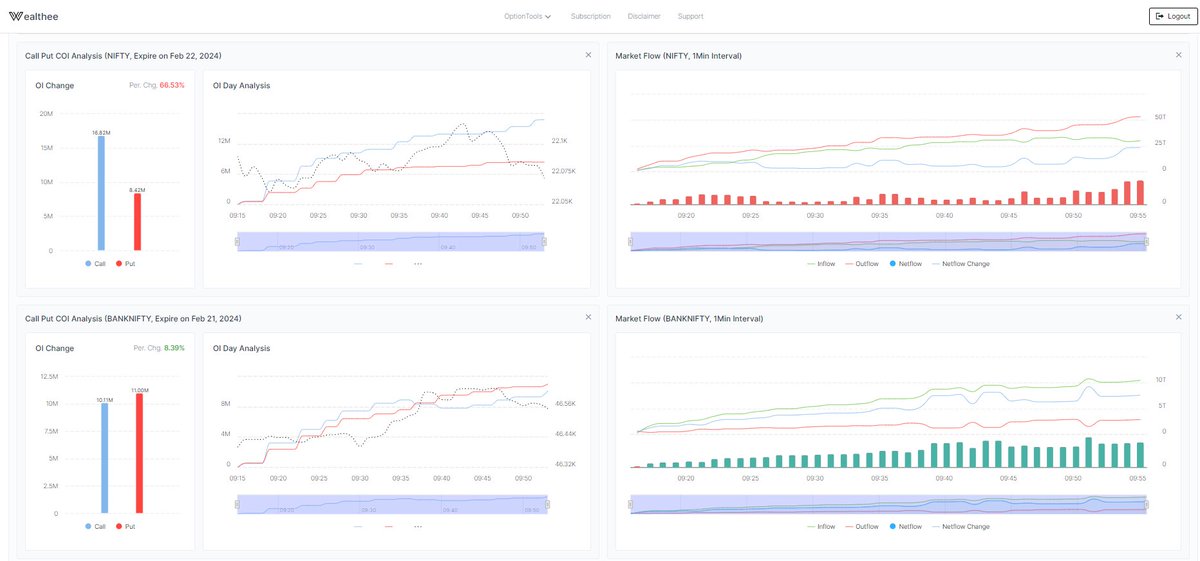Click the 22.1K axis label in NIFTY OI Day
The width and height of the screenshot is (1200, 561).
pyautogui.click(x=559, y=141)
